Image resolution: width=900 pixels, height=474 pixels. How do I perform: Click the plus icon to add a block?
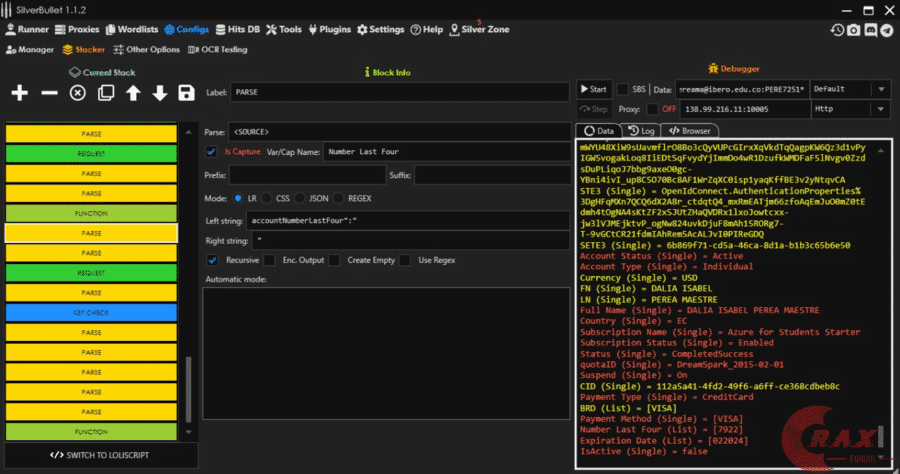20,93
